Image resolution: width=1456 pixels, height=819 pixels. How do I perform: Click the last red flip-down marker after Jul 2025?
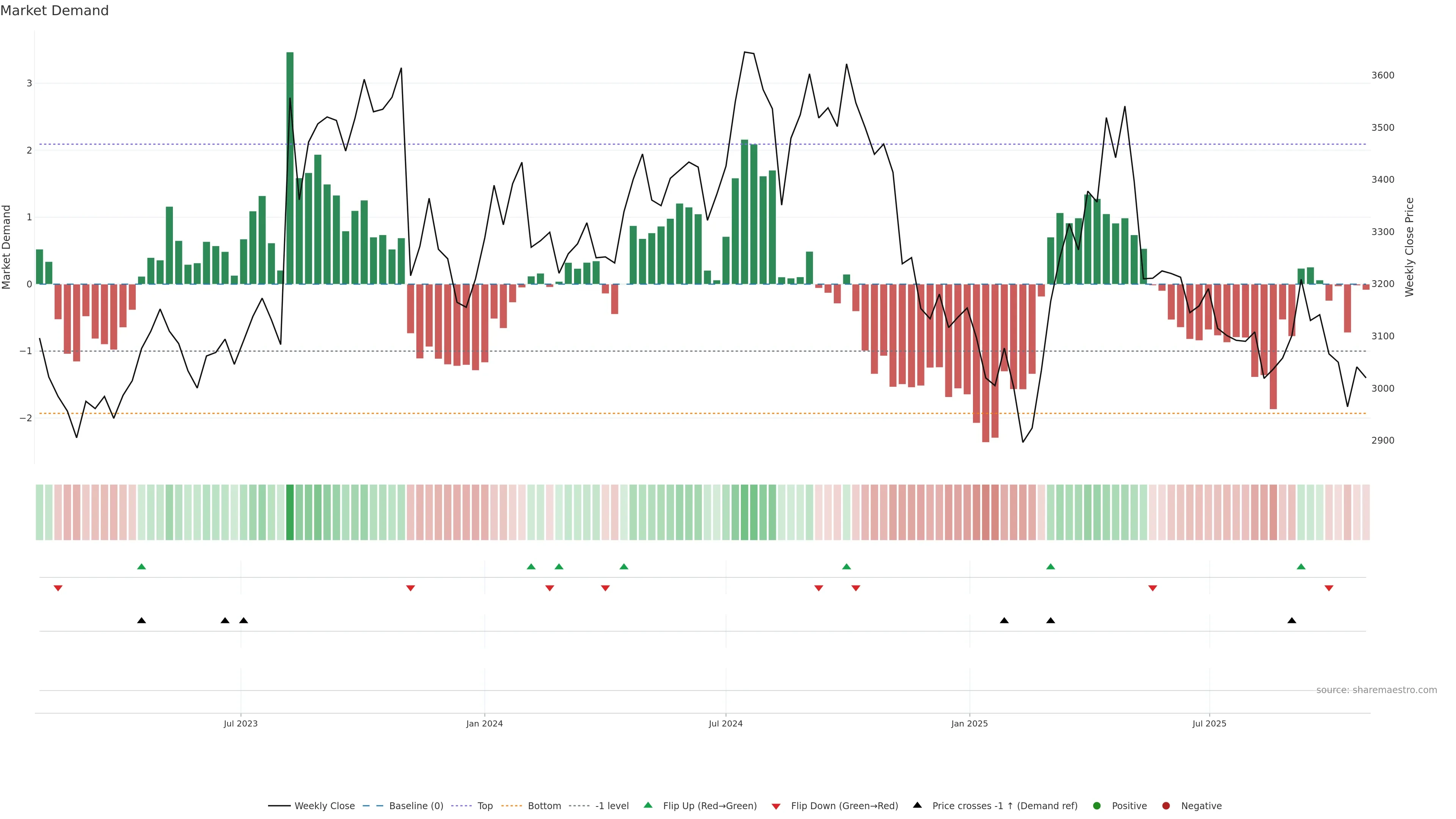(x=1329, y=588)
